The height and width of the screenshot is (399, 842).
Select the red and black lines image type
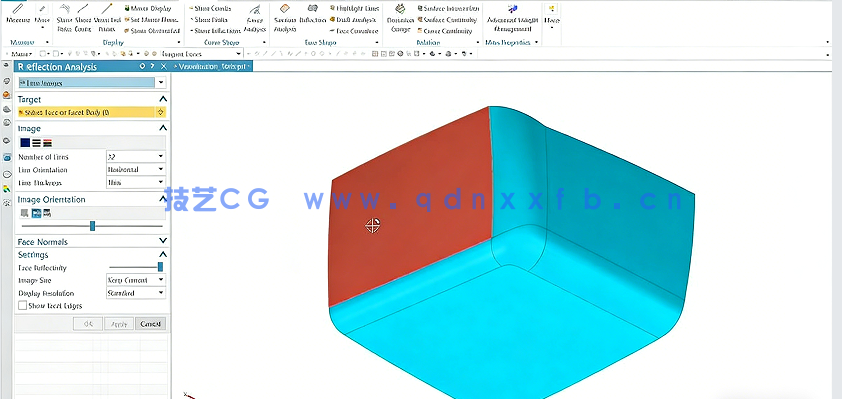coord(47,143)
